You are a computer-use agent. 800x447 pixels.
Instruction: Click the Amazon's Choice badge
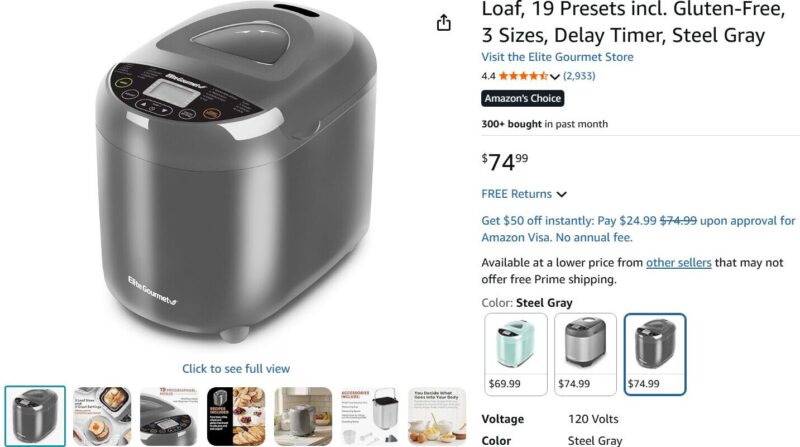(x=522, y=98)
